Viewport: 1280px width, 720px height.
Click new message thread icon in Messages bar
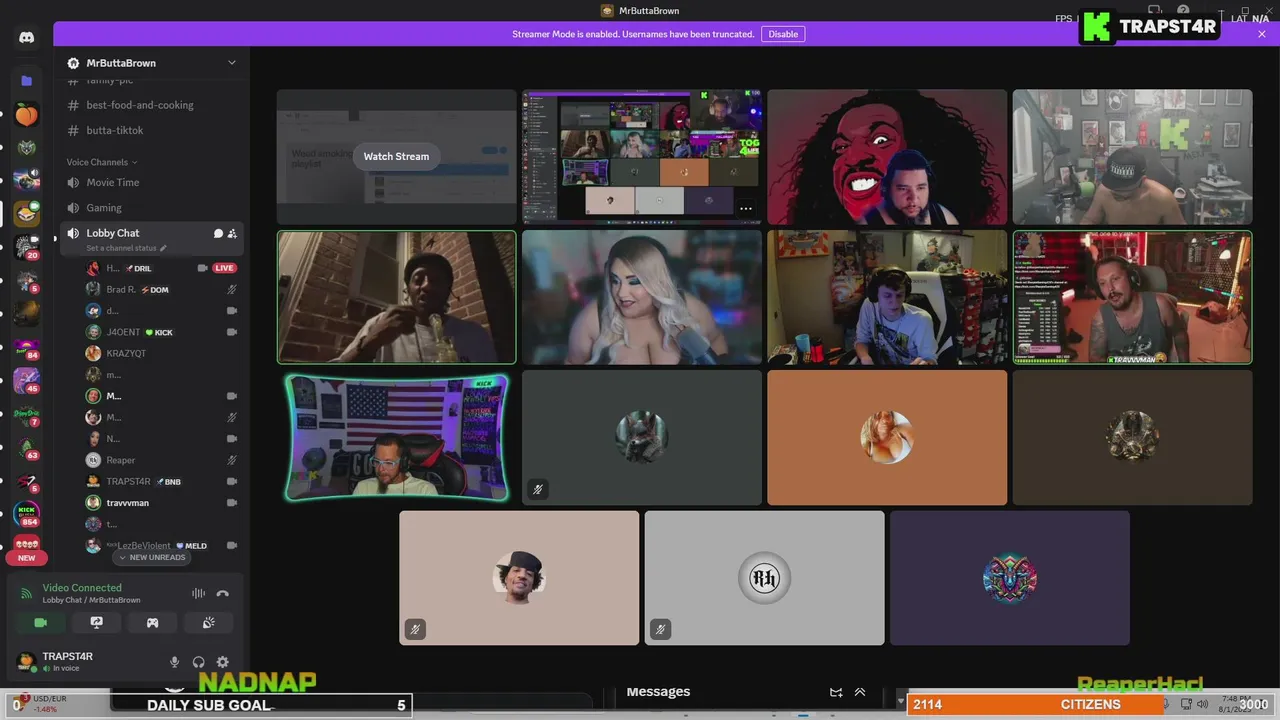pyautogui.click(x=836, y=692)
